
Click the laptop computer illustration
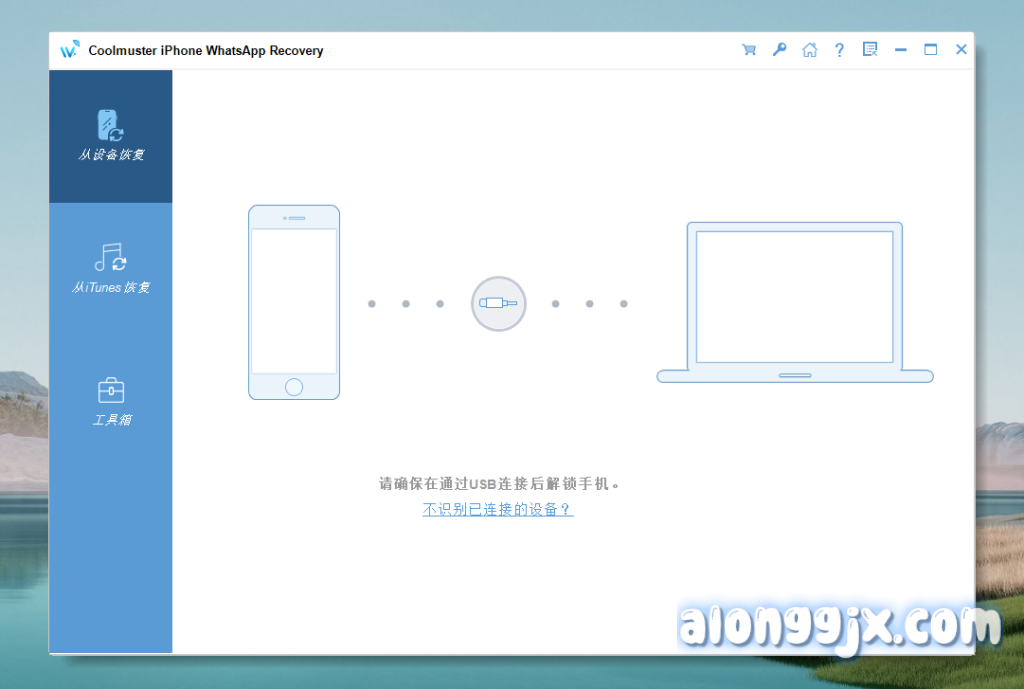point(794,302)
